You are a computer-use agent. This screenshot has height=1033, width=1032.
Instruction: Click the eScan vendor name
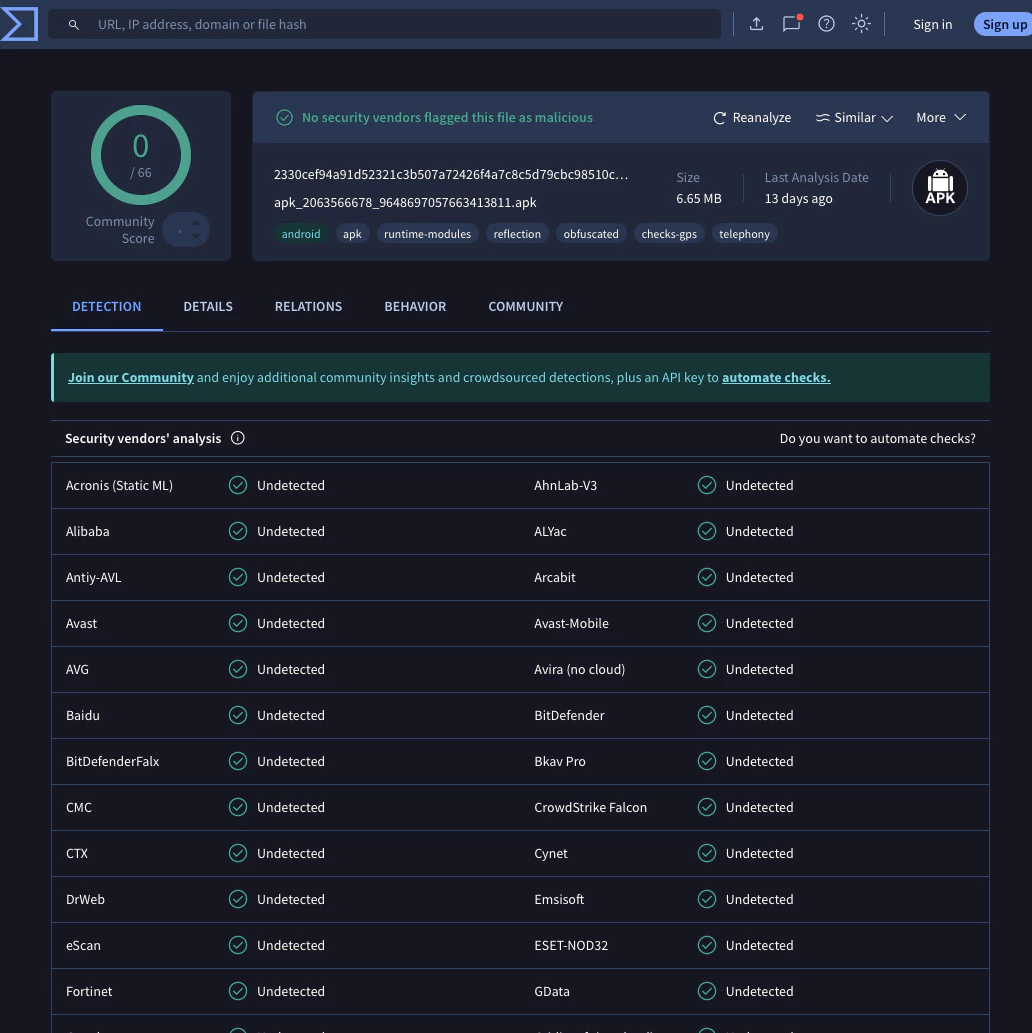tap(83, 945)
